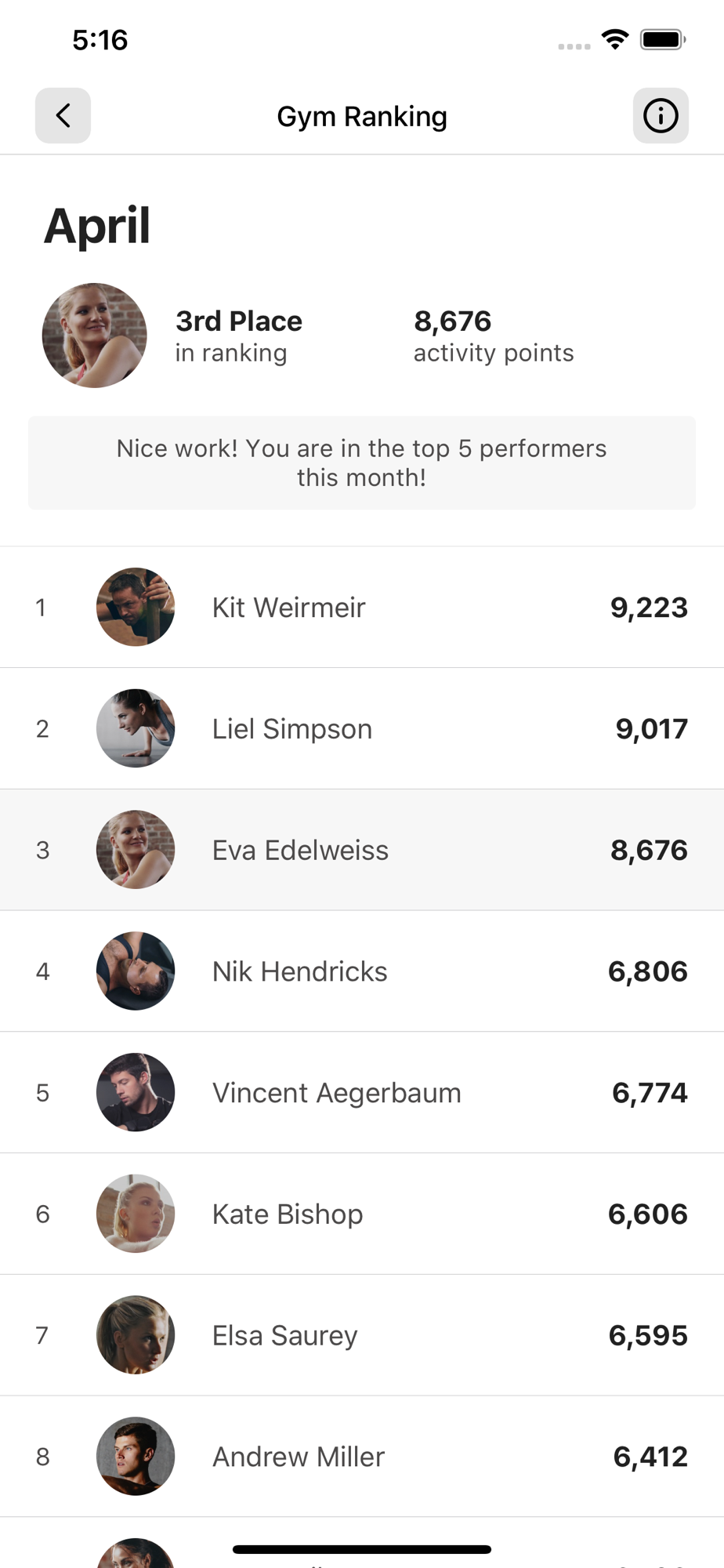Tap Vincent Aegerbaum's avatar
724x1568 pixels.
136,1092
